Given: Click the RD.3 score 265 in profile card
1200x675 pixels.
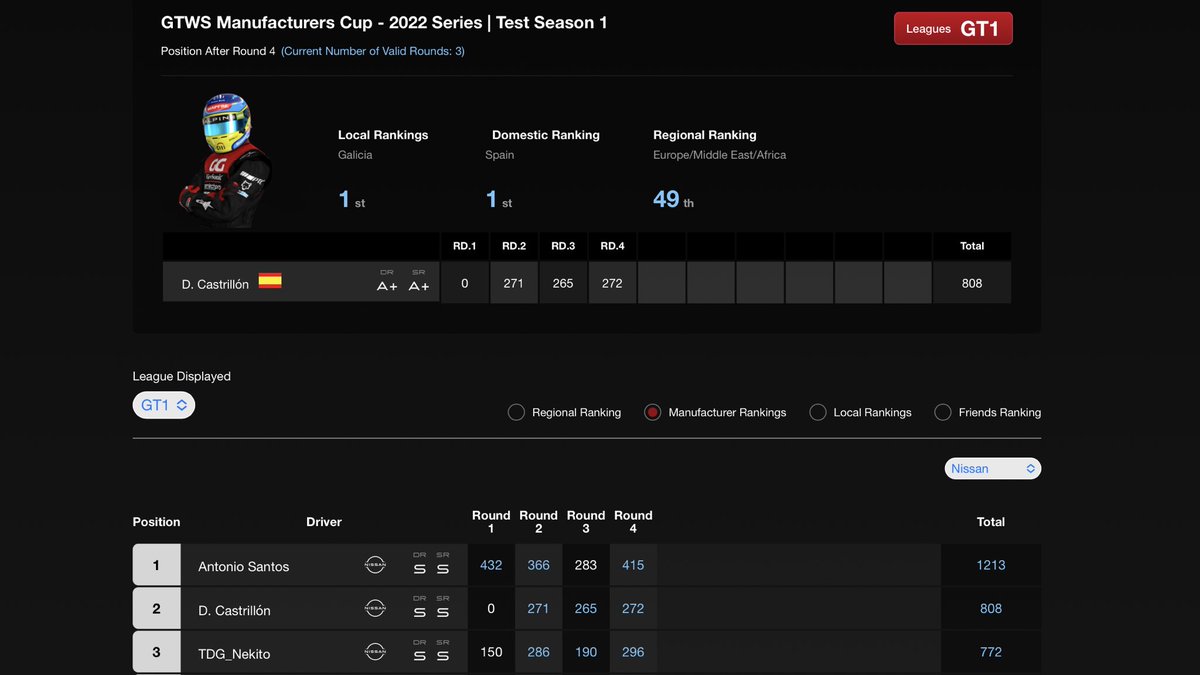Looking at the screenshot, I should click(563, 283).
